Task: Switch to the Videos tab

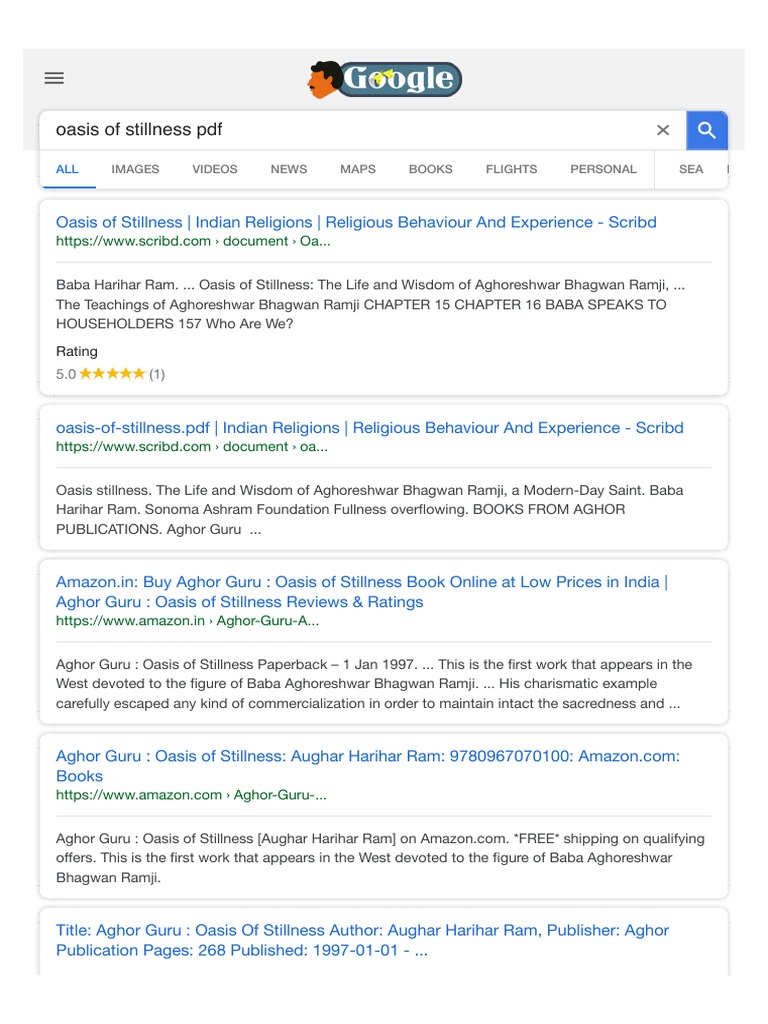Action: (215, 169)
